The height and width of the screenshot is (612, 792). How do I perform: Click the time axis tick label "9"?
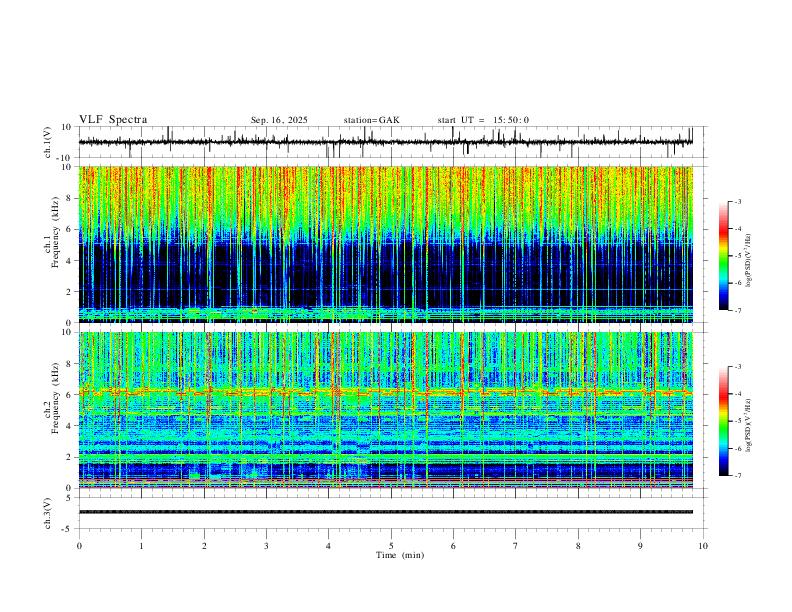[x=640, y=546]
